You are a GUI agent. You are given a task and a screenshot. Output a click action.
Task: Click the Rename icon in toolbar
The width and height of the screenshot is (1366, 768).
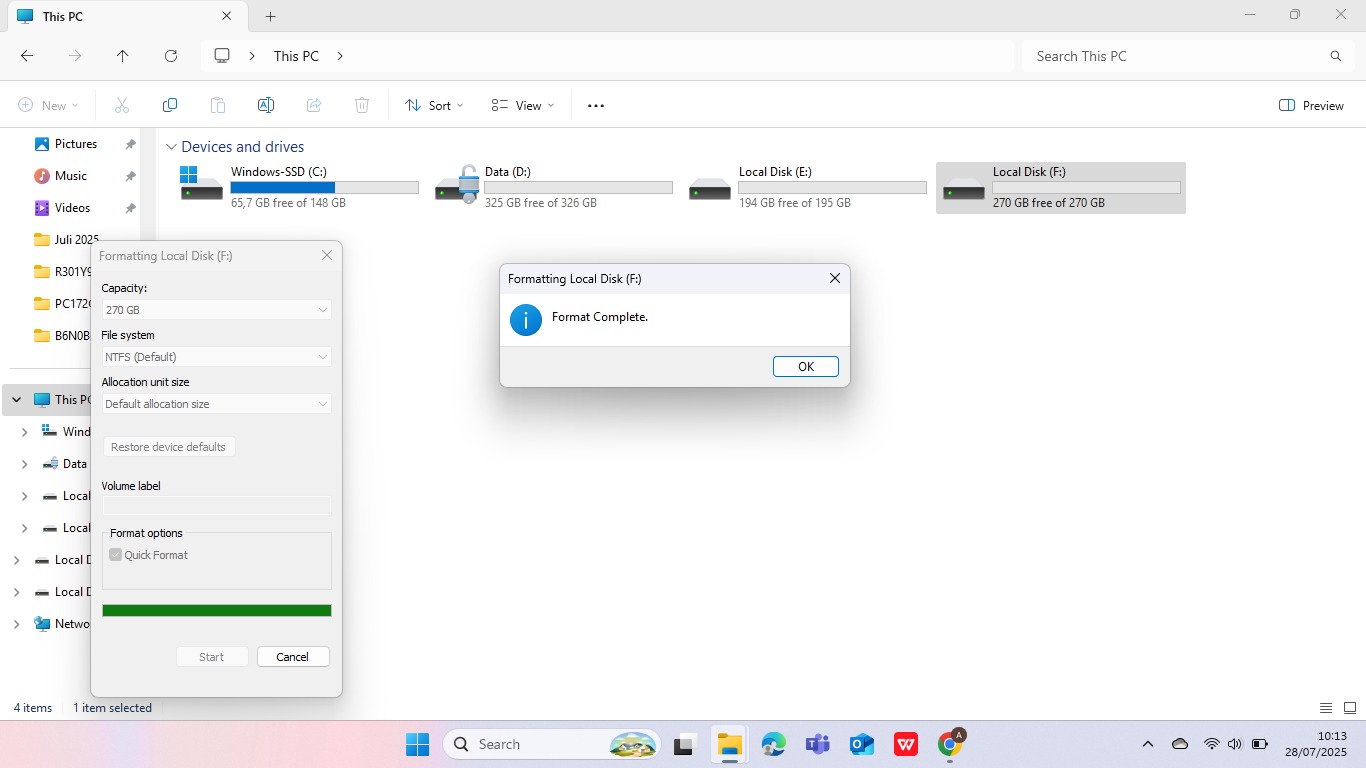(x=266, y=105)
